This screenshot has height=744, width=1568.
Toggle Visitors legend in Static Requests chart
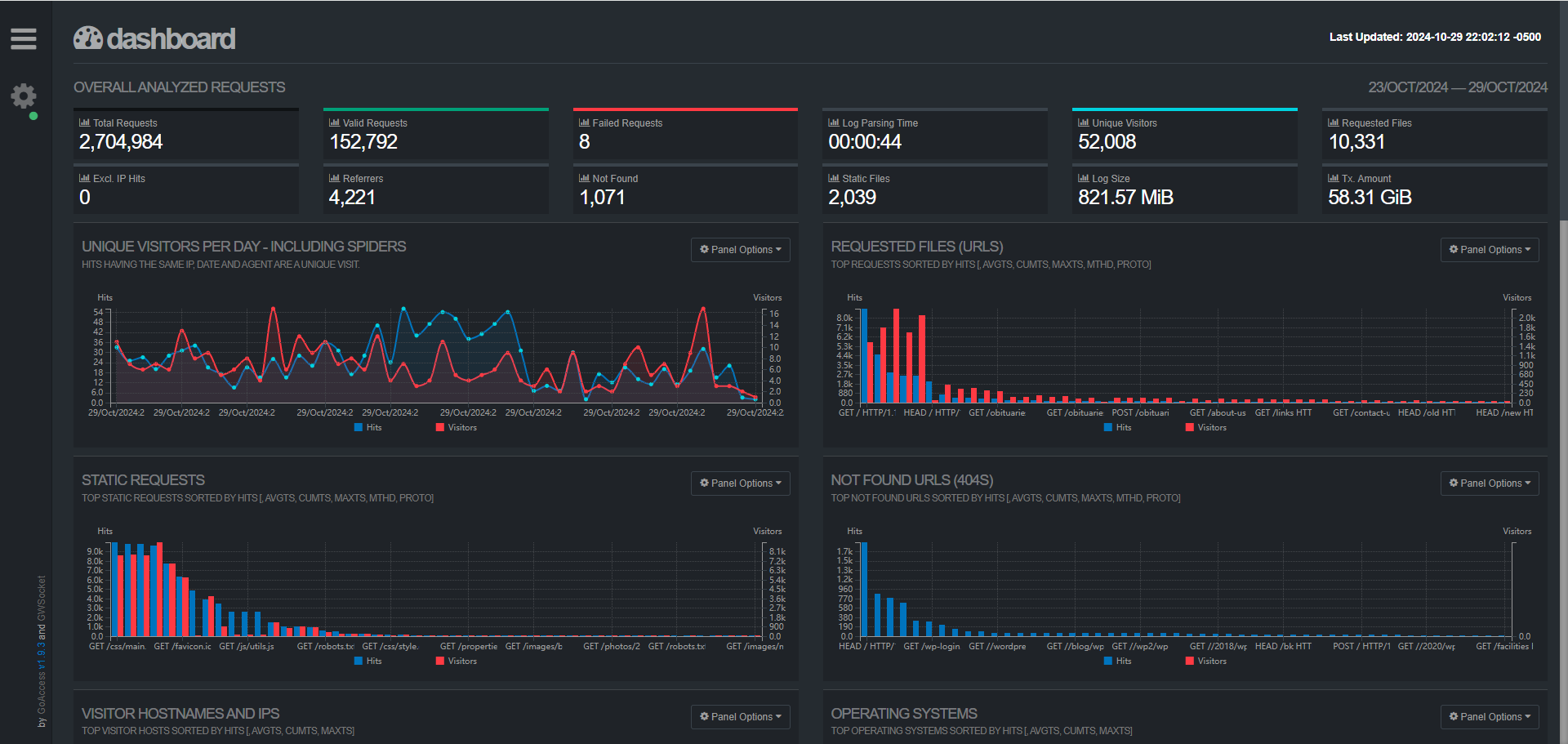click(x=457, y=661)
